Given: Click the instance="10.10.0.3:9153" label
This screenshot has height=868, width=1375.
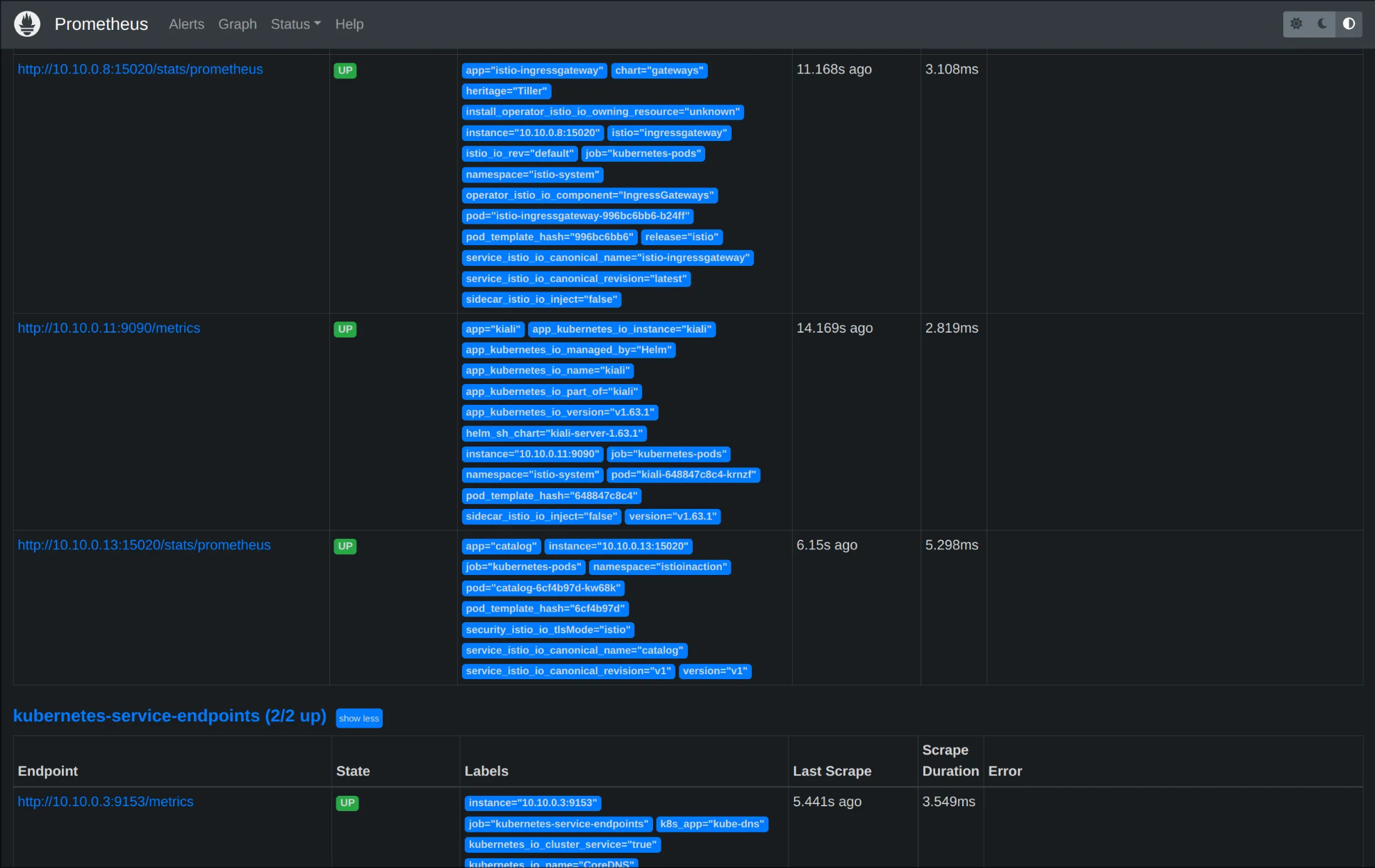Looking at the screenshot, I should pos(533,804).
